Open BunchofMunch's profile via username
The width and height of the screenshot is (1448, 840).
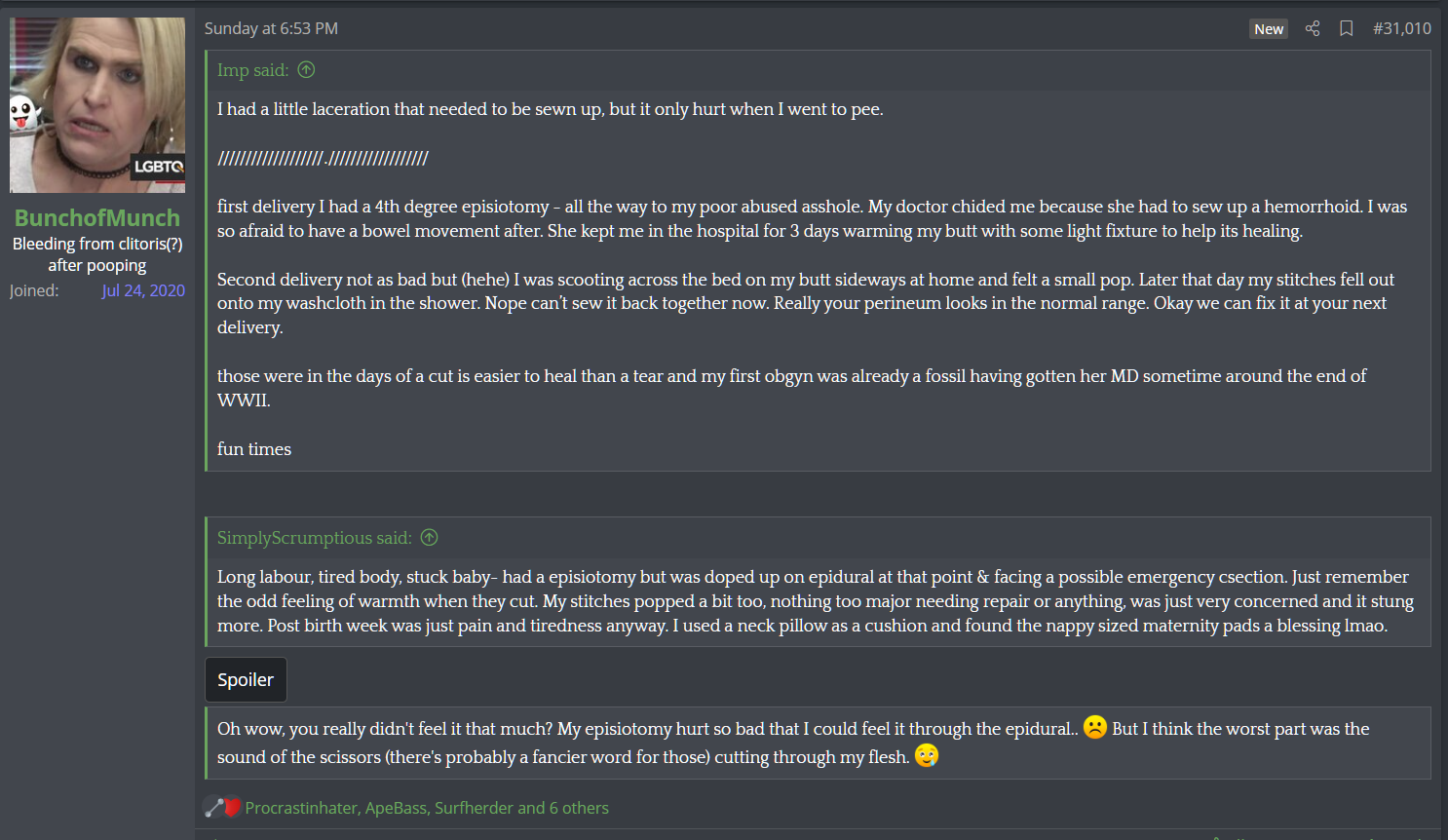[97, 217]
